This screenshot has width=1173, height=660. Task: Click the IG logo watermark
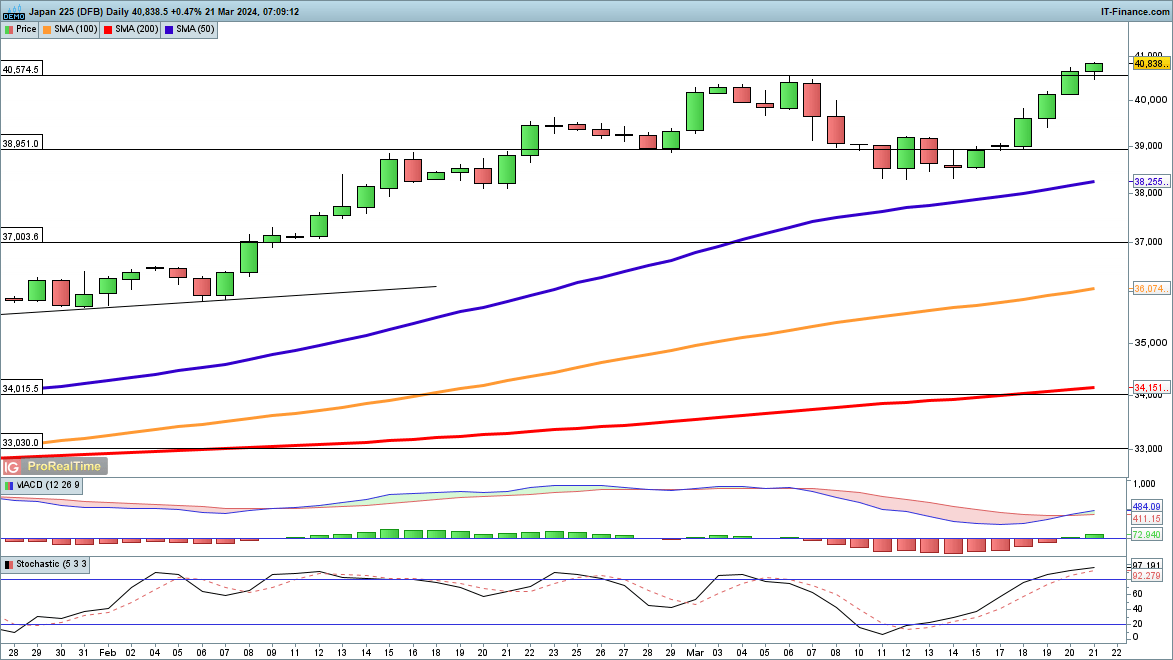[13, 466]
